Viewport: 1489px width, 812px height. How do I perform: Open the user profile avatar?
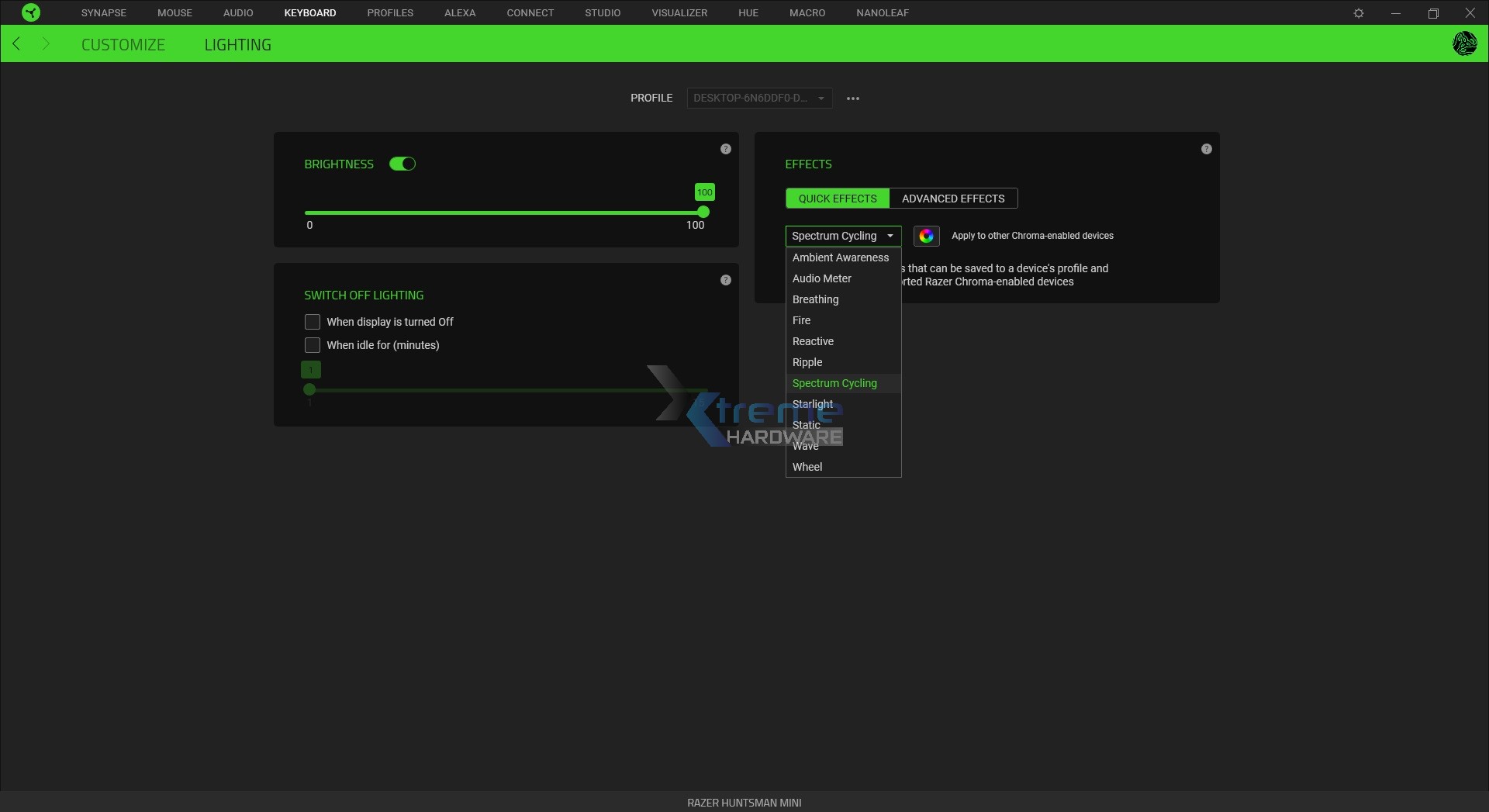pos(1464,43)
